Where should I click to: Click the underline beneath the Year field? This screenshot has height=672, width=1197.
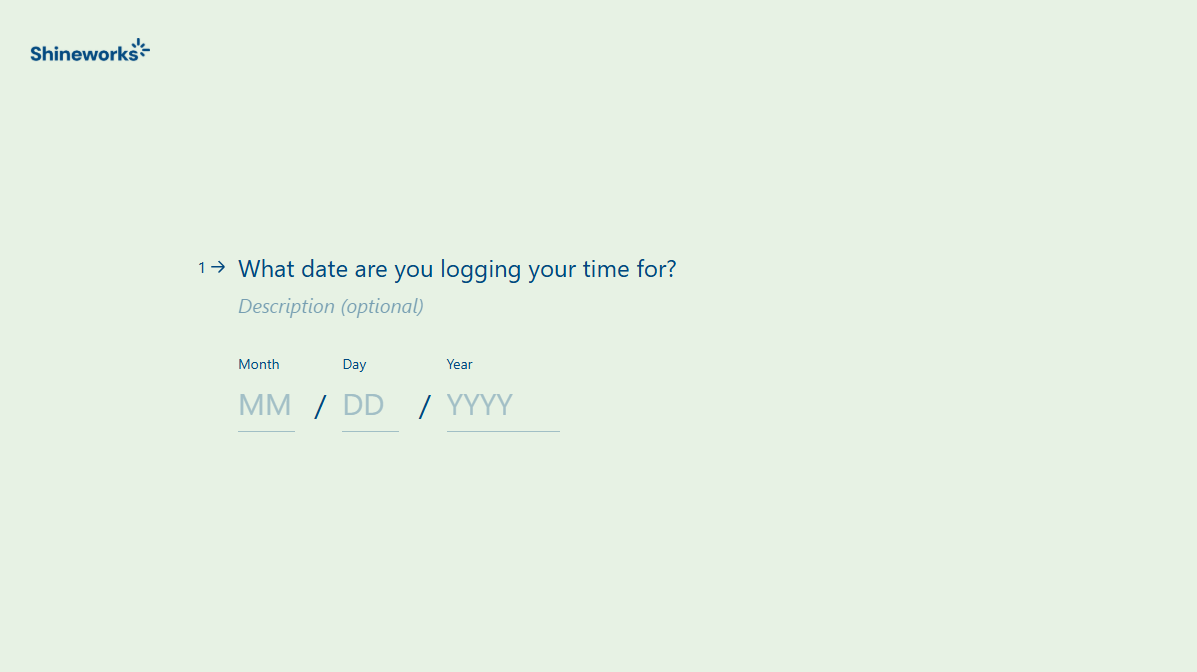[x=503, y=431]
